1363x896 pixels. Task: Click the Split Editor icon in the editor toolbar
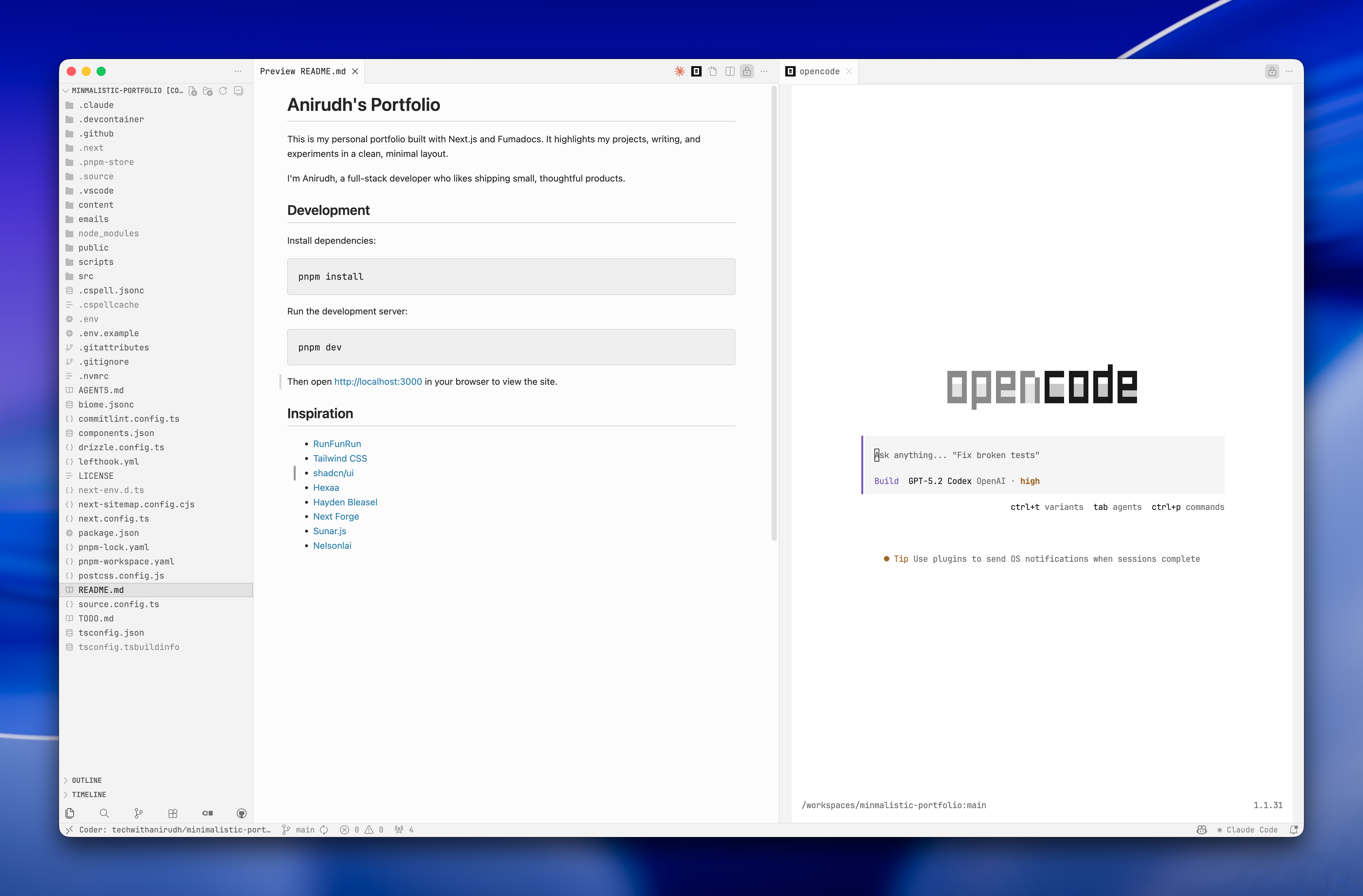tap(730, 71)
